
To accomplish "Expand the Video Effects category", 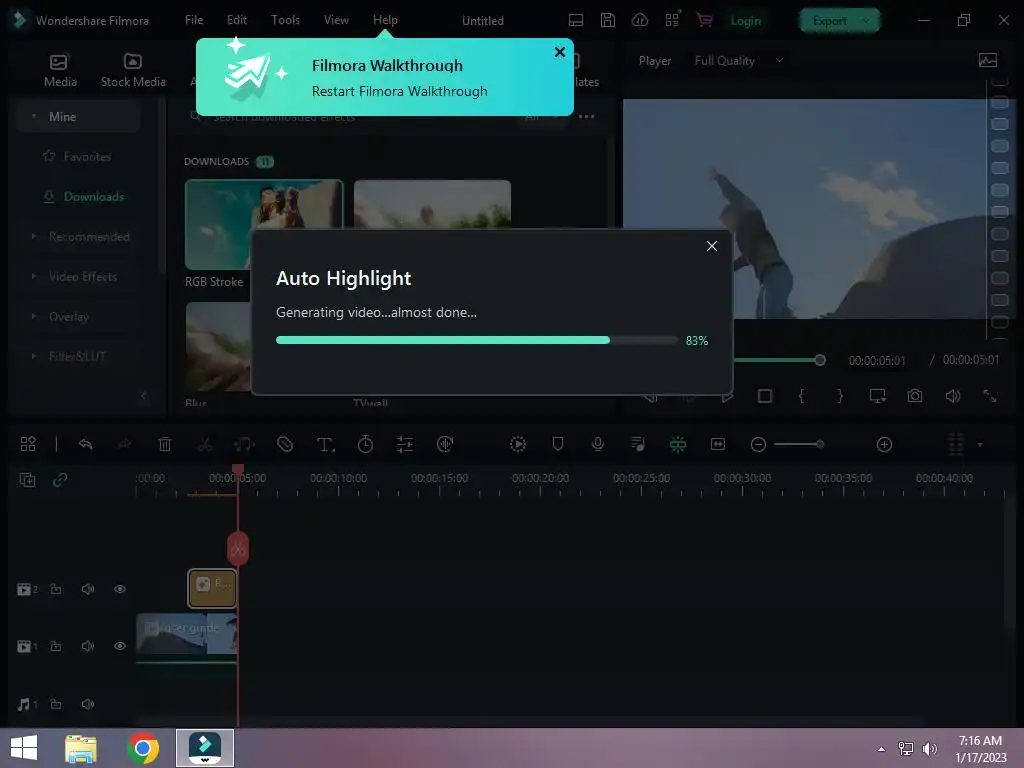I will coord(34,276).
